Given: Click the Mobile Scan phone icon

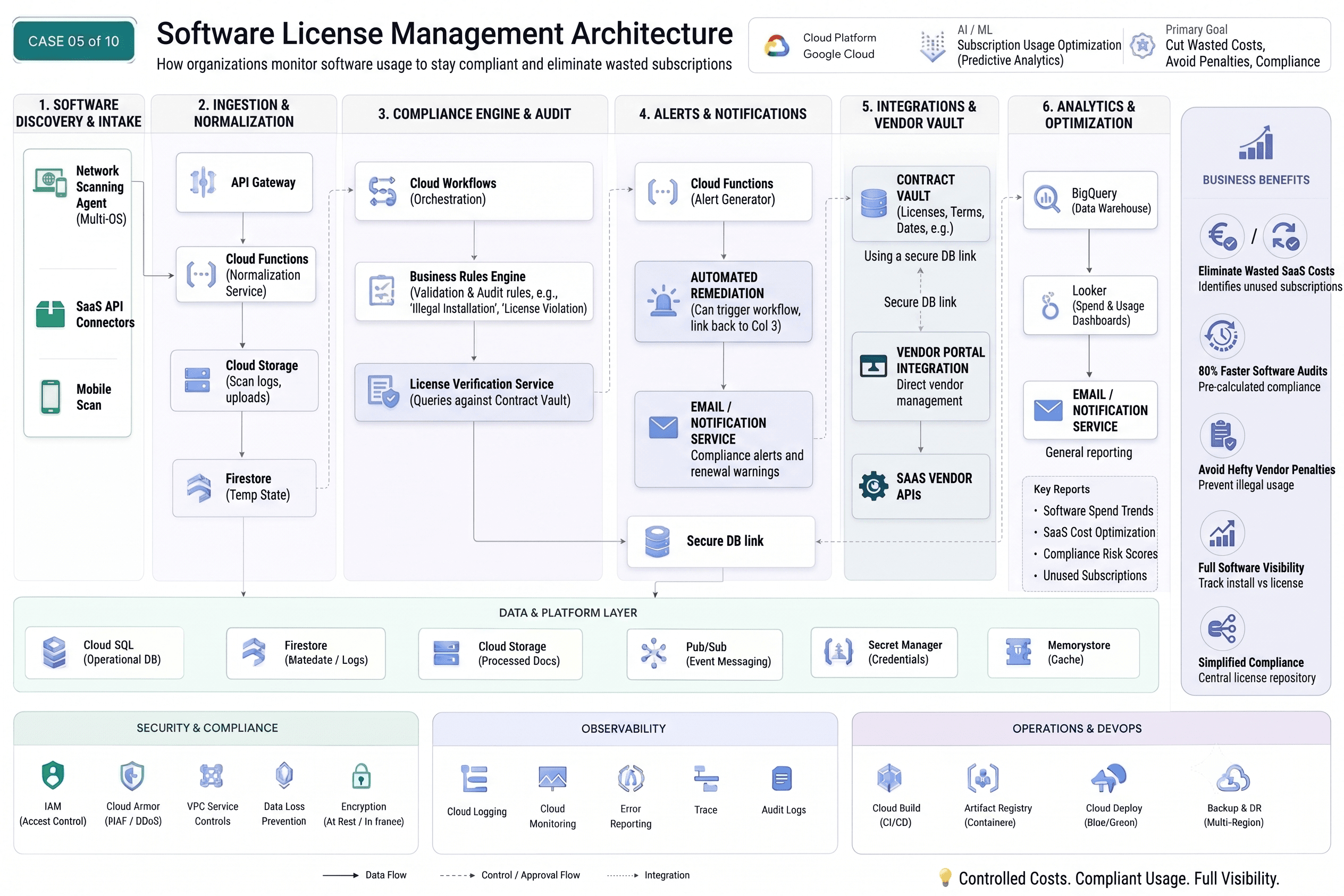Looking at the screenshot, I should pos(51,396).
